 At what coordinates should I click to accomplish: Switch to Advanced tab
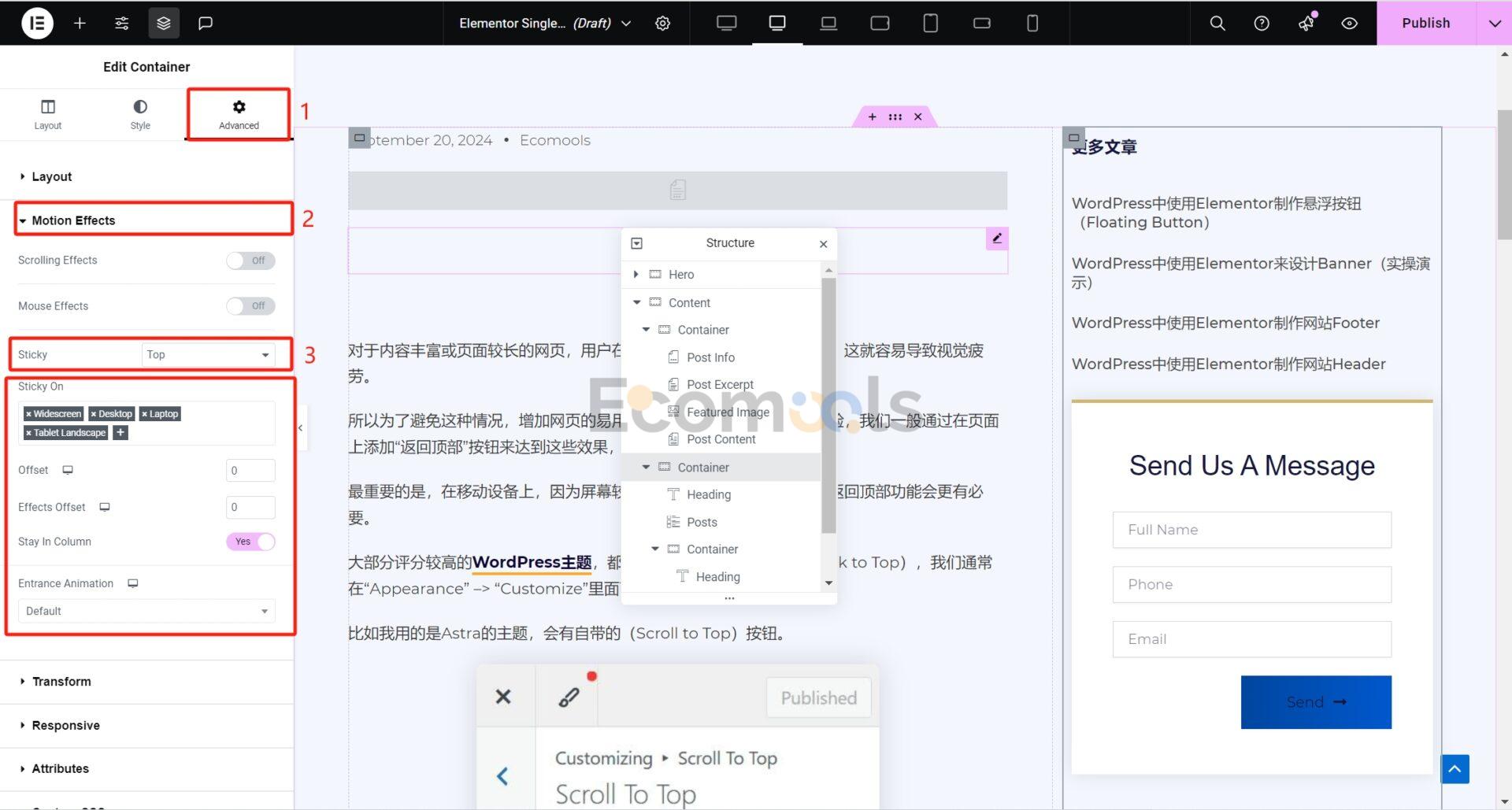click(239, 114)
